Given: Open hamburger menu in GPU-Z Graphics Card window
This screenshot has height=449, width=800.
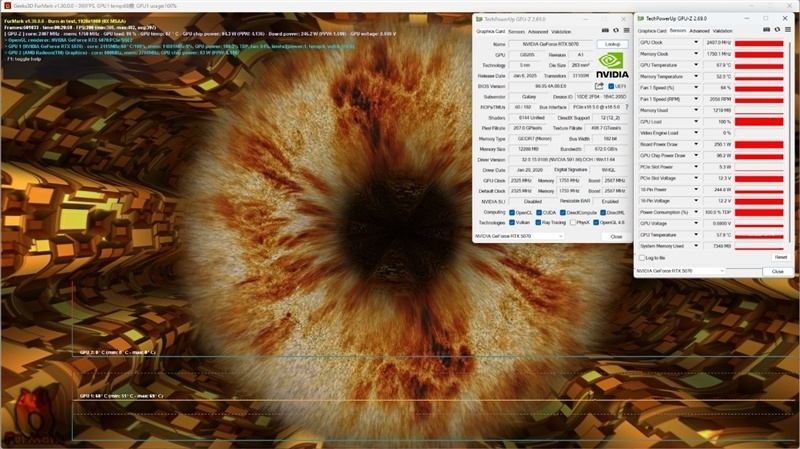Looking at the screenshot, I should pyautogui.click(x=627, y=31).
